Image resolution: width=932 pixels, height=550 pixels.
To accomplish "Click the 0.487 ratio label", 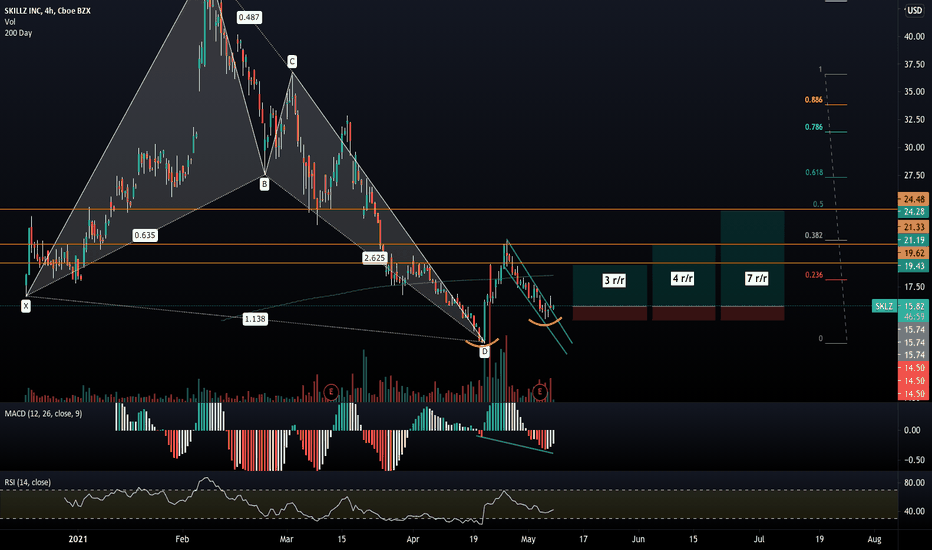I will [249, 17].
